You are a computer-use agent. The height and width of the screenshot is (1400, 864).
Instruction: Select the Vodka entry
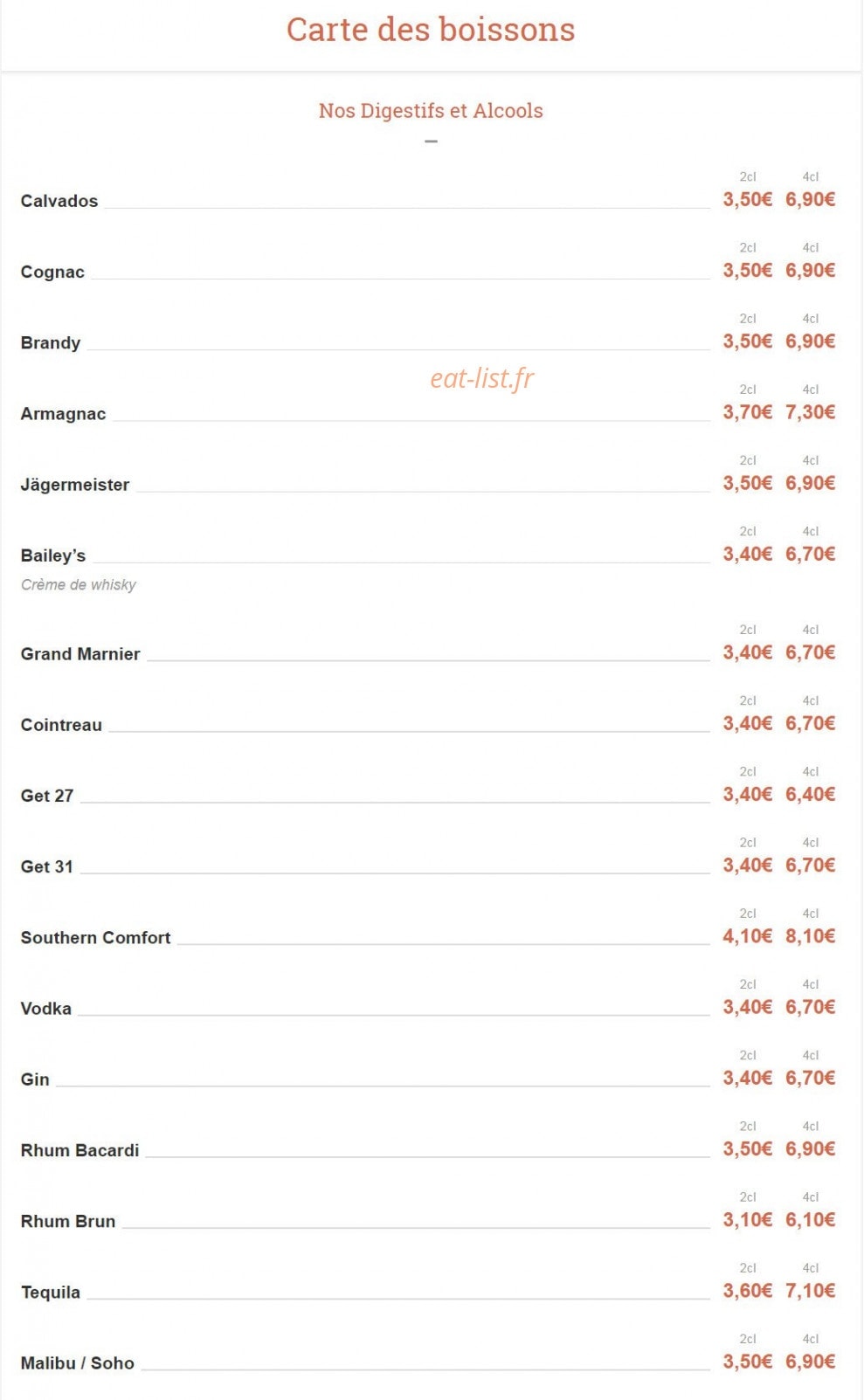(x=46, y=1009)
